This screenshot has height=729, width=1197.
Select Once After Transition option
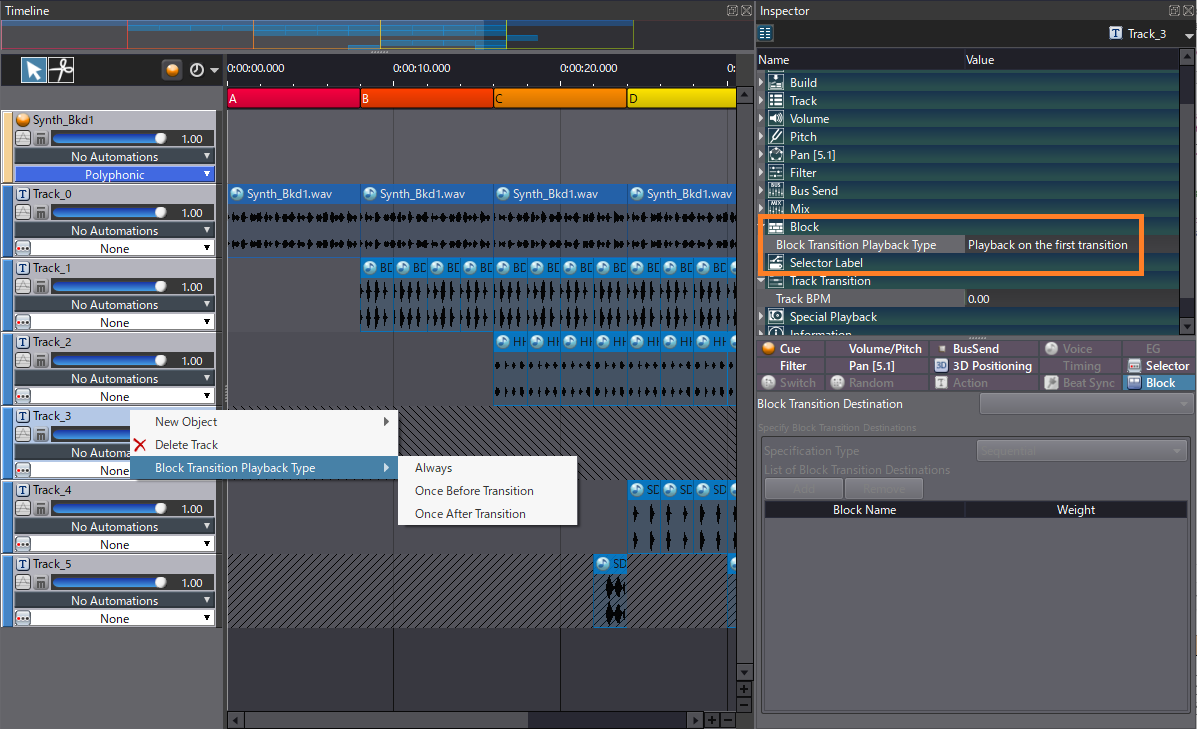pos(487,514)
